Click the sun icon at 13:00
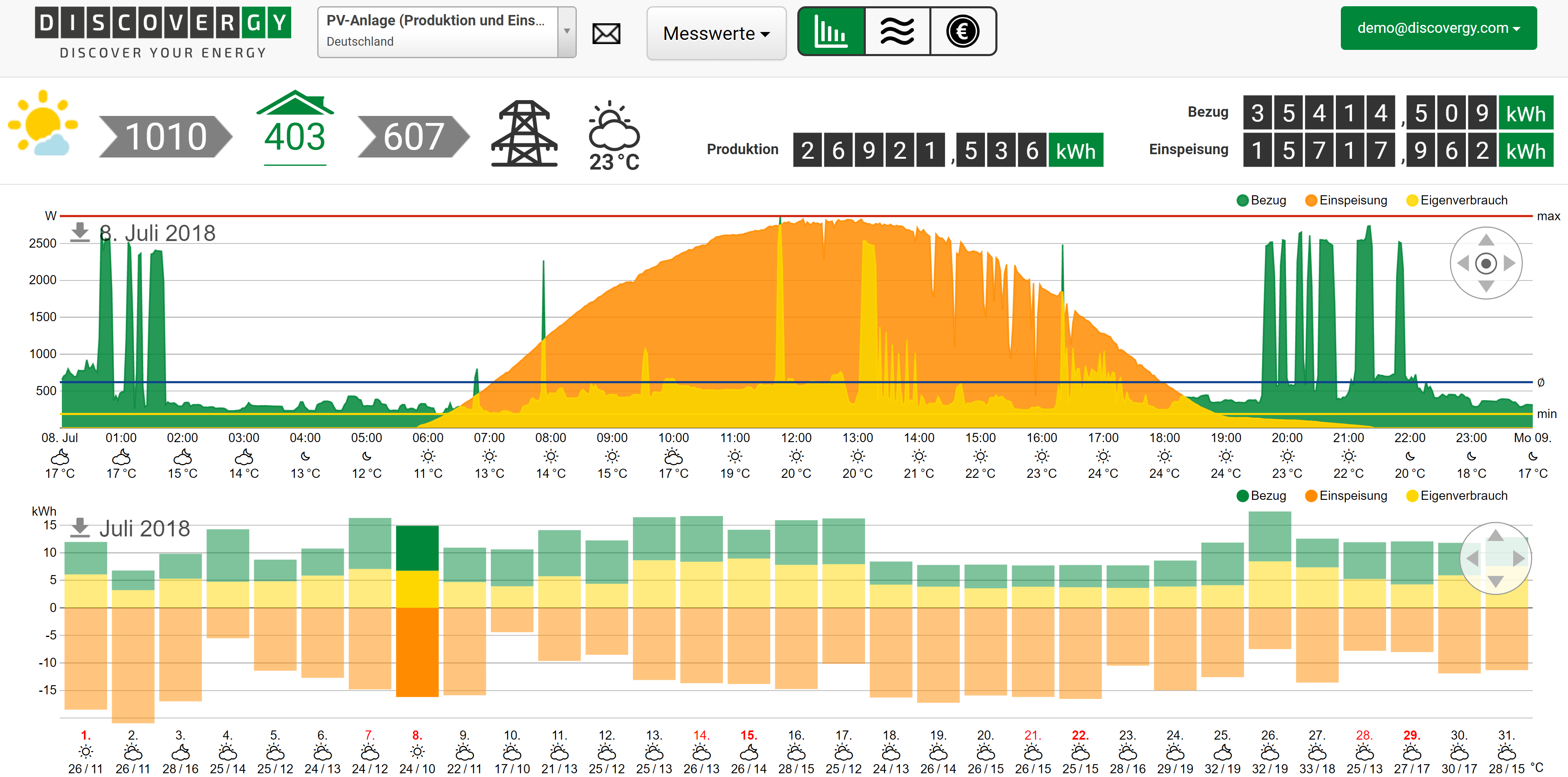 click(857, 456)
